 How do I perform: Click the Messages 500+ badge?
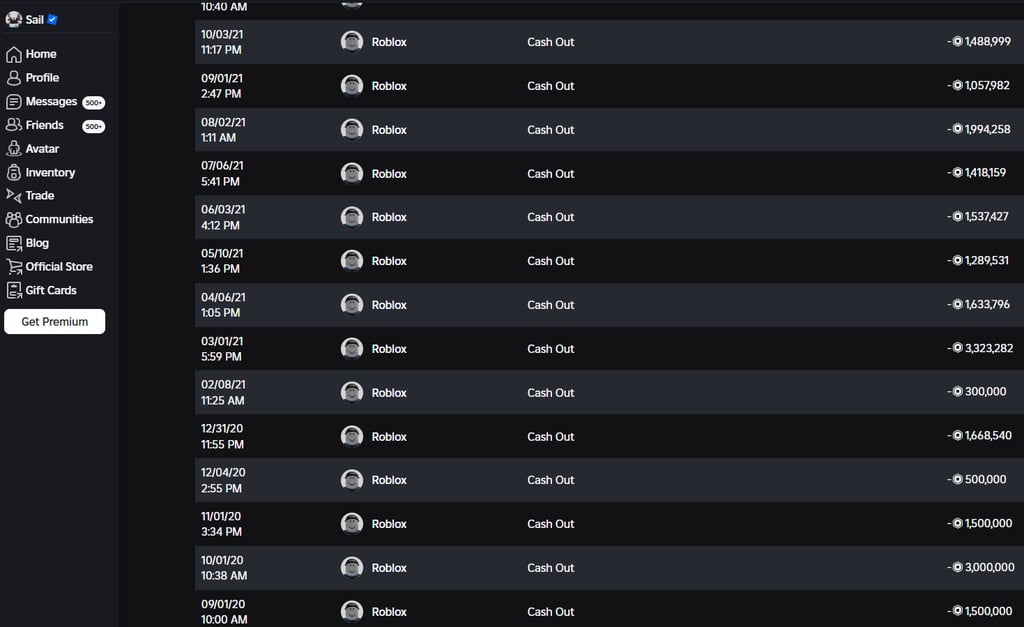[93, 103]
